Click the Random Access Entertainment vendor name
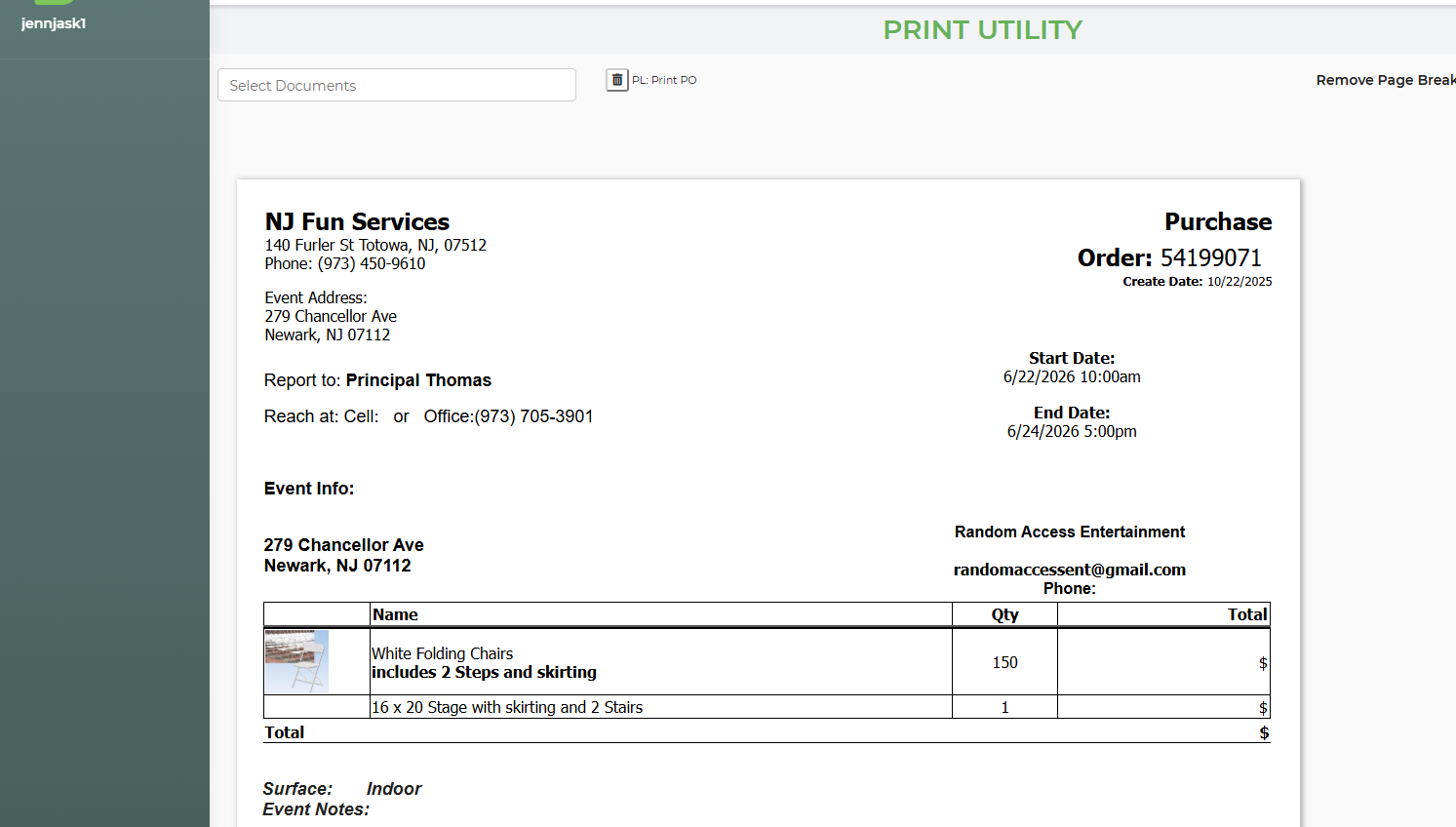Viewport: 1456px width, 827px height. point(1070,532)
